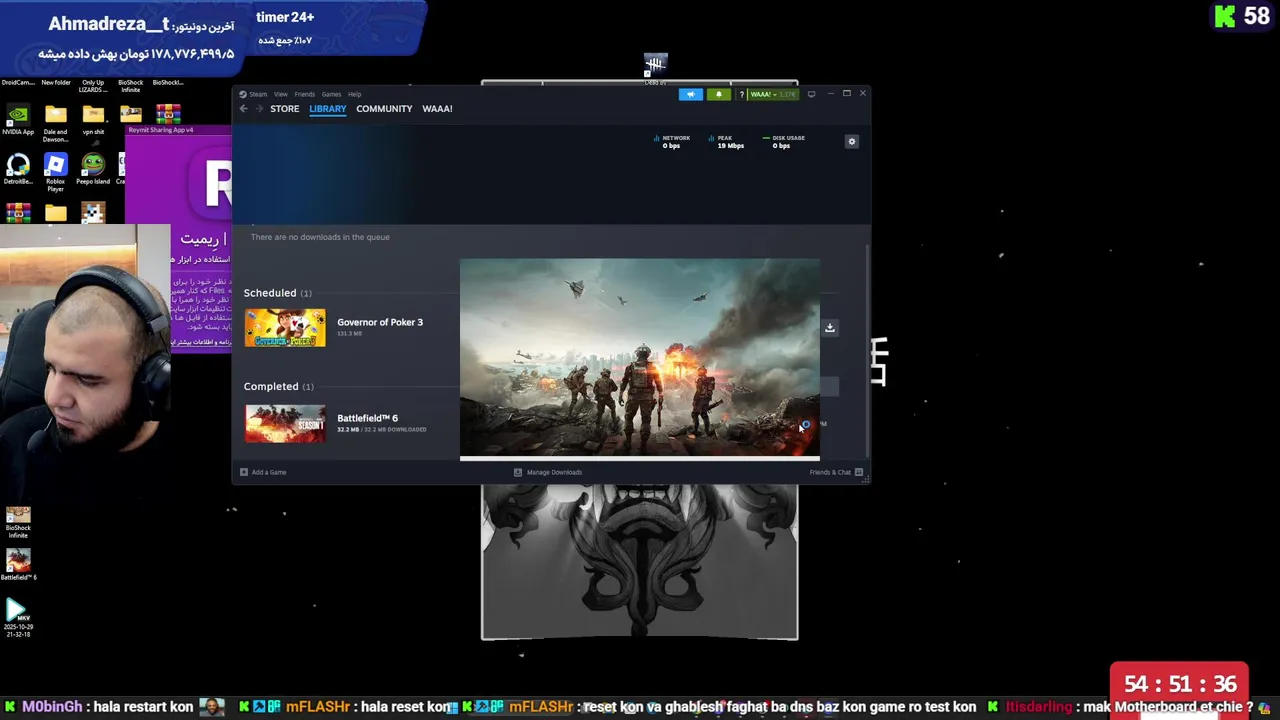
Task: Click the Battlefield™ 6 title text
Action: pos(367,418)
